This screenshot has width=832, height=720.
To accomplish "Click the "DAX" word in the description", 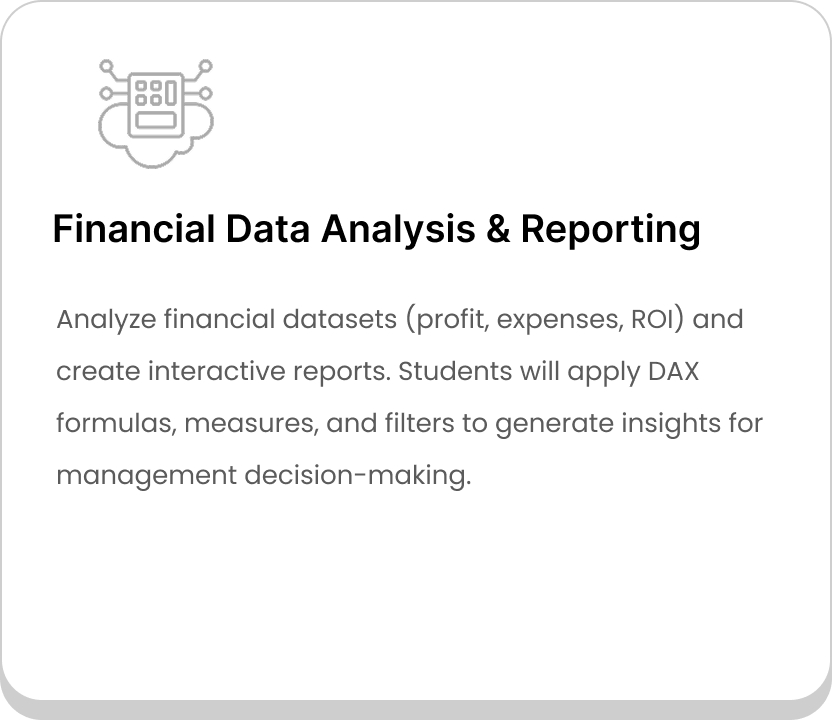I will pyautogui.click(x=673, y=371).
